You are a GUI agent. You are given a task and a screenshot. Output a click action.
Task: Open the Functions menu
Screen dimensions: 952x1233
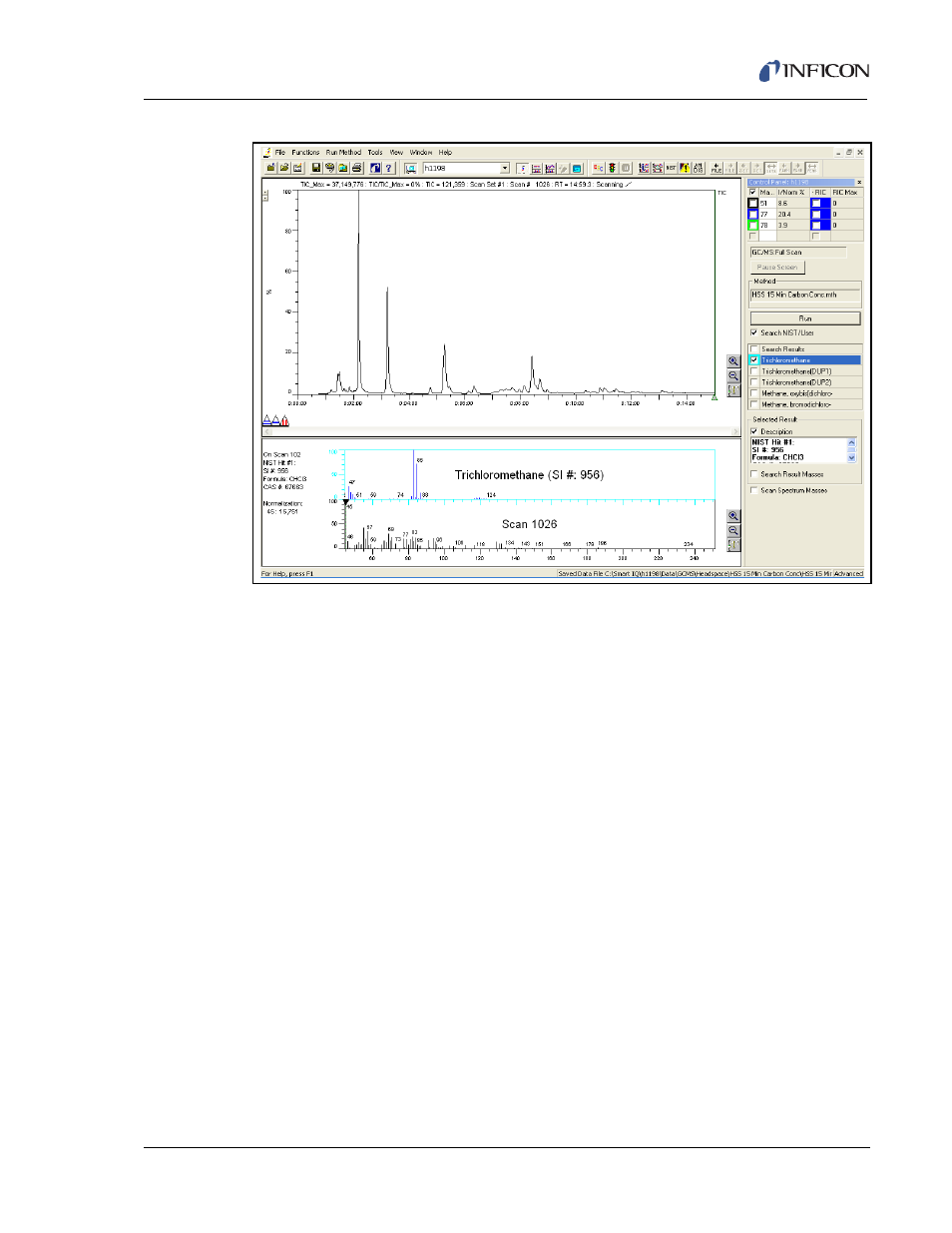point(305,153)
